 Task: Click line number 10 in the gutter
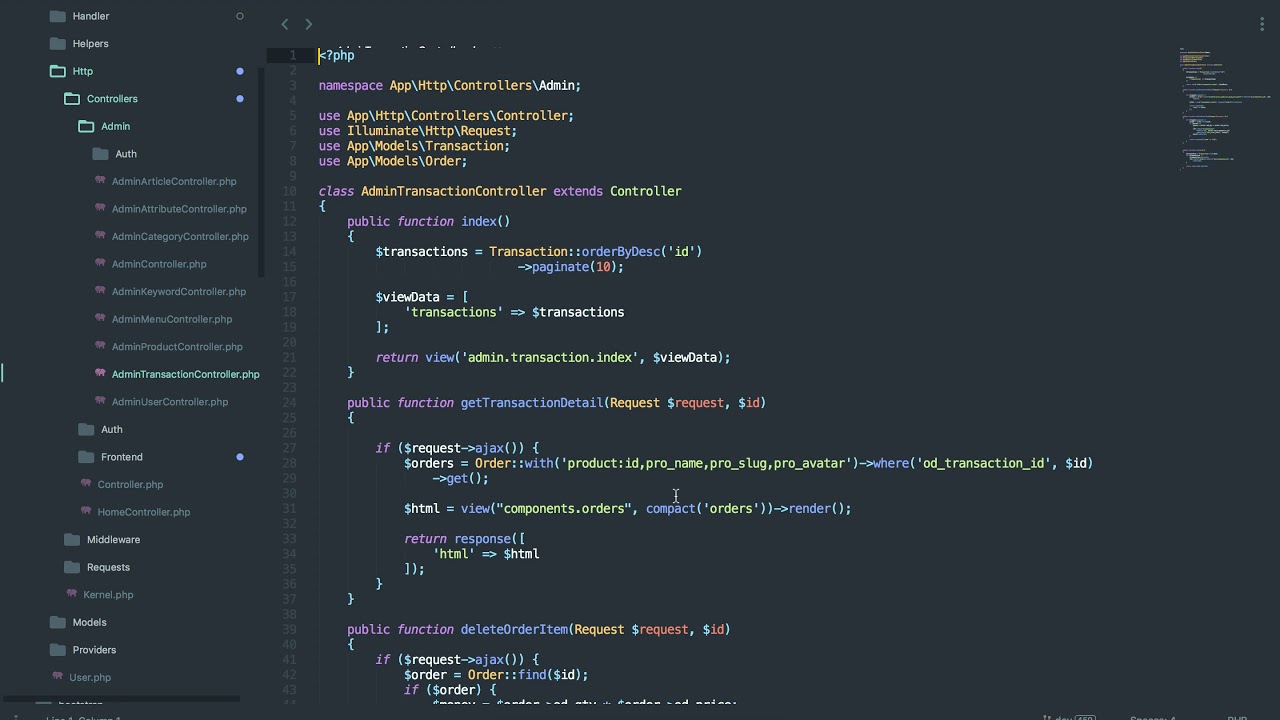point(290,191)
